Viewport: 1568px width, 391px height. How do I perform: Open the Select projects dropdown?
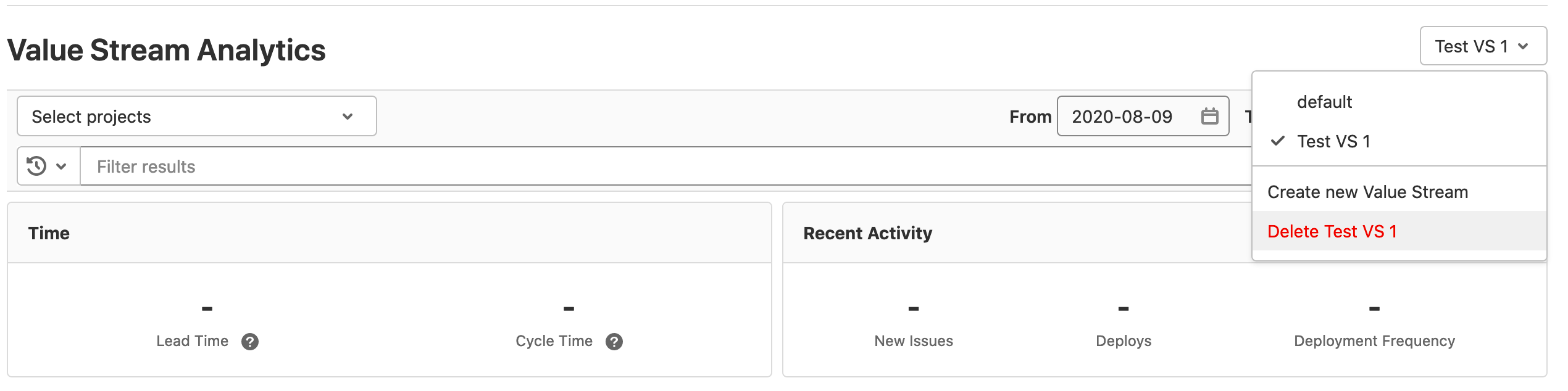click(x=196, y=117)
